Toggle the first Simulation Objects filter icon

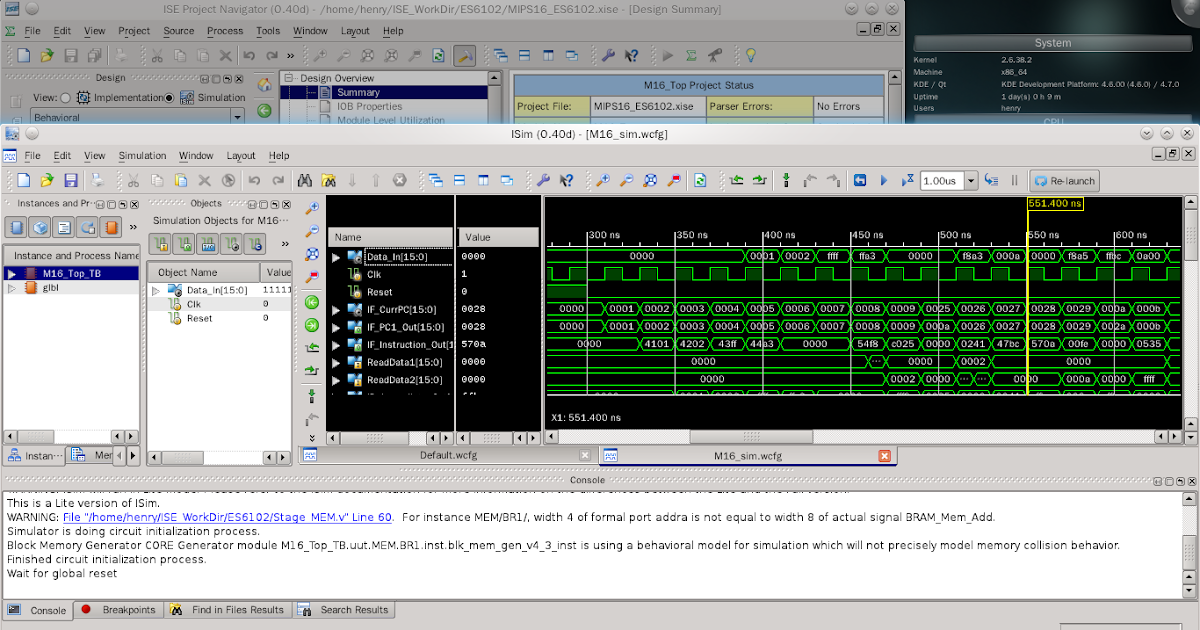click(161, 244)
